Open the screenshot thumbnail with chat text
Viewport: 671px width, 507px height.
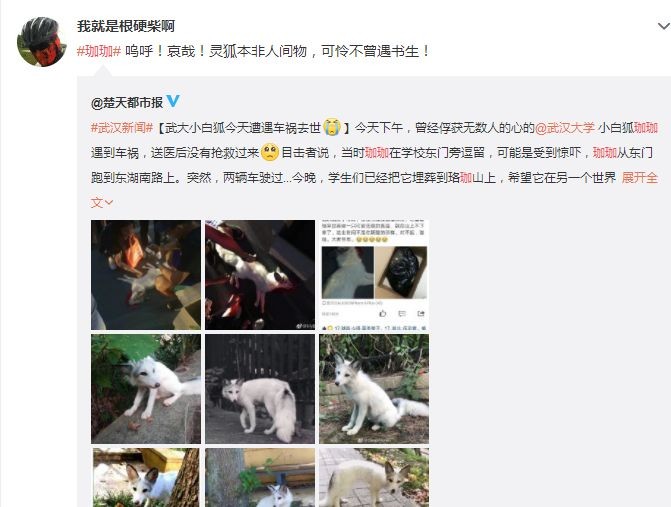pyautogui.click(x=374, y=275)
